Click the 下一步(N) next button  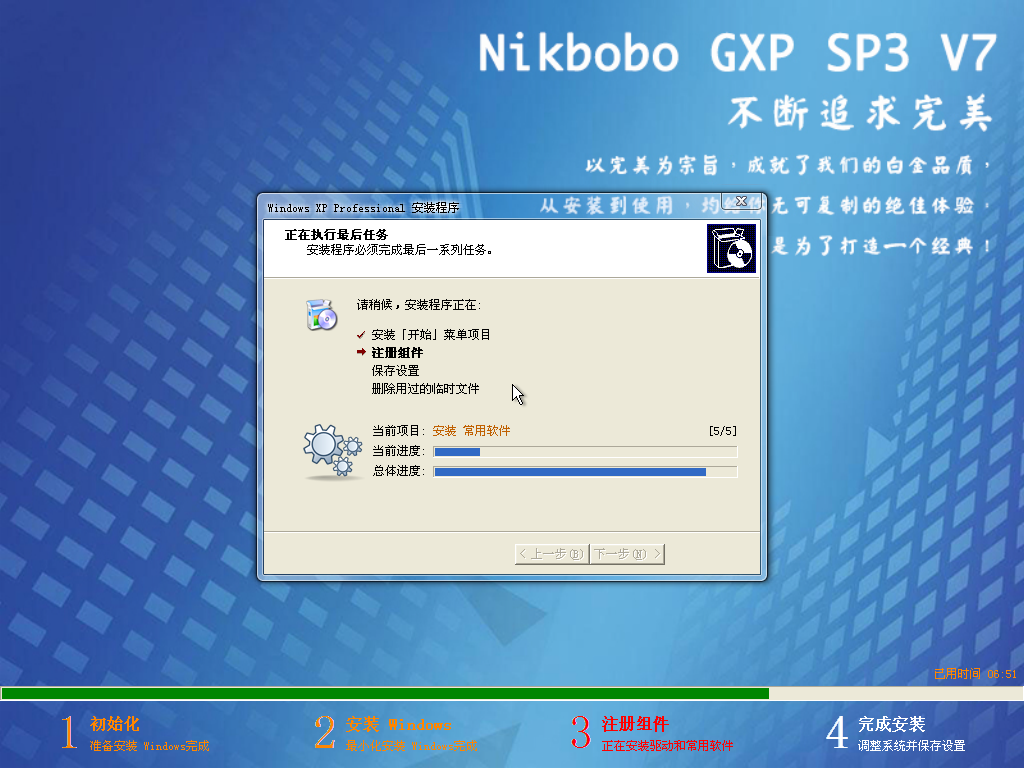(x=627, y=554)
